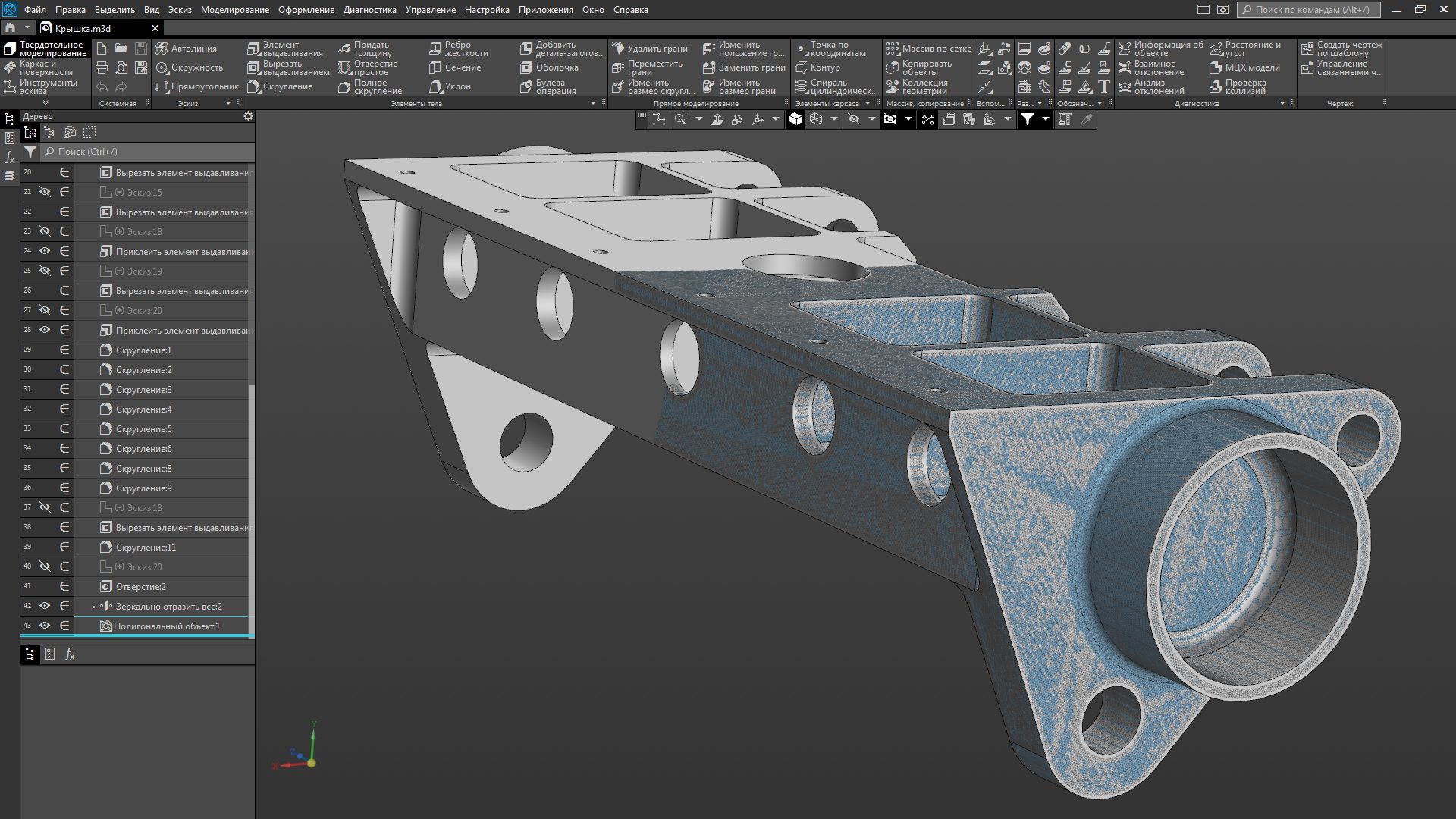The image size is (1456, 819).
Task: Click the Shell (Оболочка) tool icon
Action: (526, 67)
